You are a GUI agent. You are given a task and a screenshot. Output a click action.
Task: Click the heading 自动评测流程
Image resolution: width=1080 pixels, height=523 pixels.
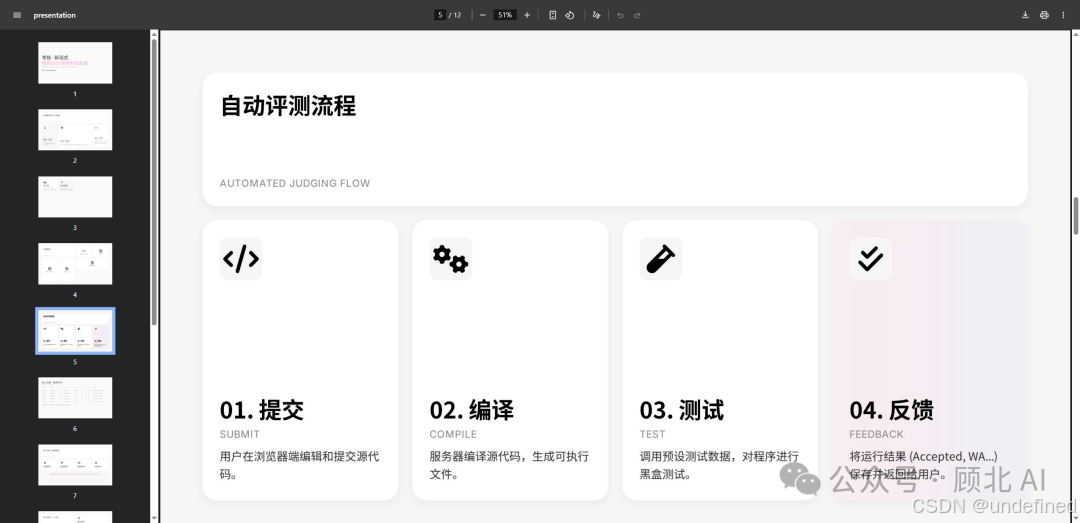(288, 106)
